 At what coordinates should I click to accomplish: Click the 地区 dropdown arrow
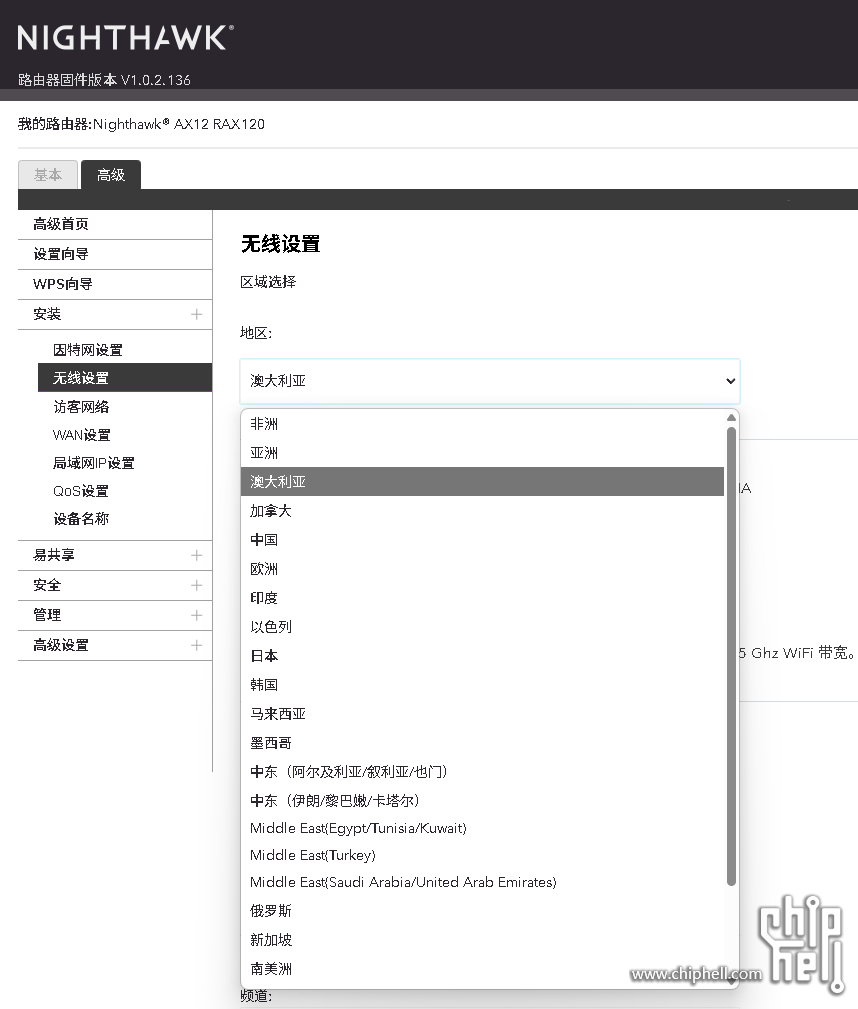(731, 381)
